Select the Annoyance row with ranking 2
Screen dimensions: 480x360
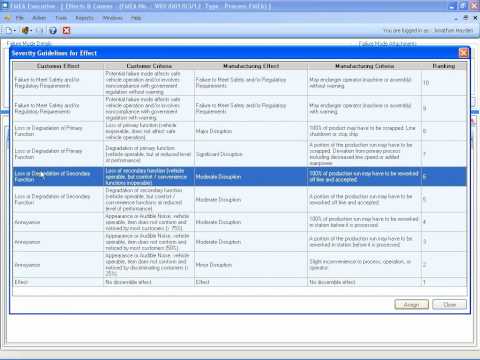pyautogui.click(x=240, y=265)
